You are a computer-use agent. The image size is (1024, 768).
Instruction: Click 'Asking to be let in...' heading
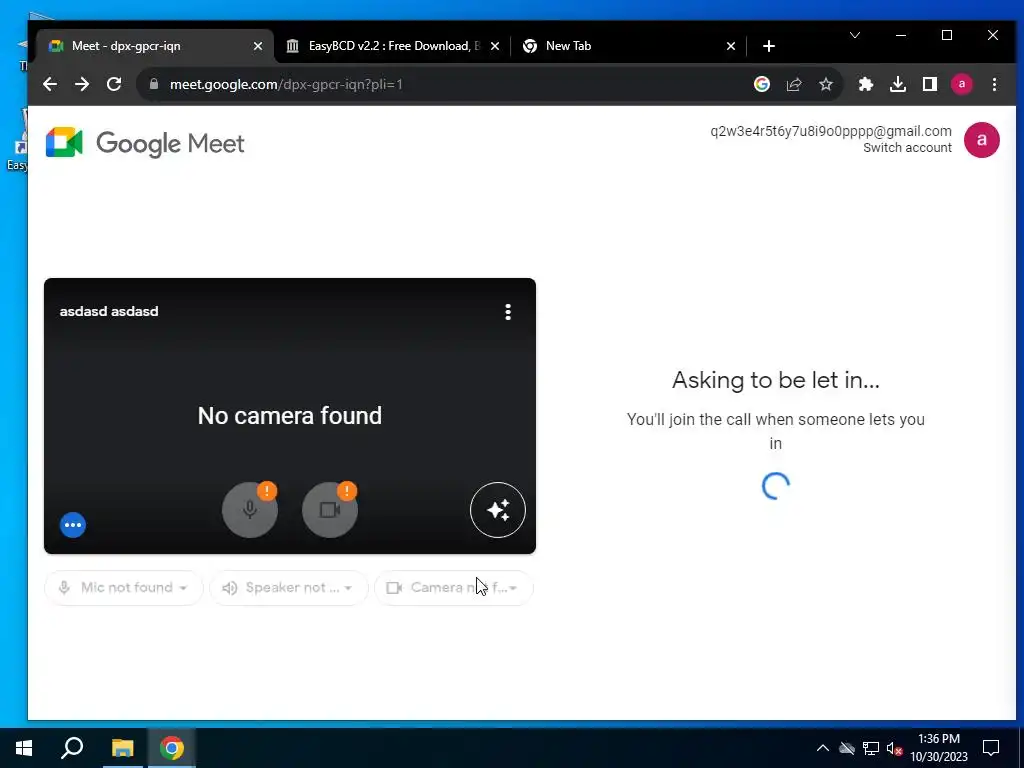click(x=776, y=380)
